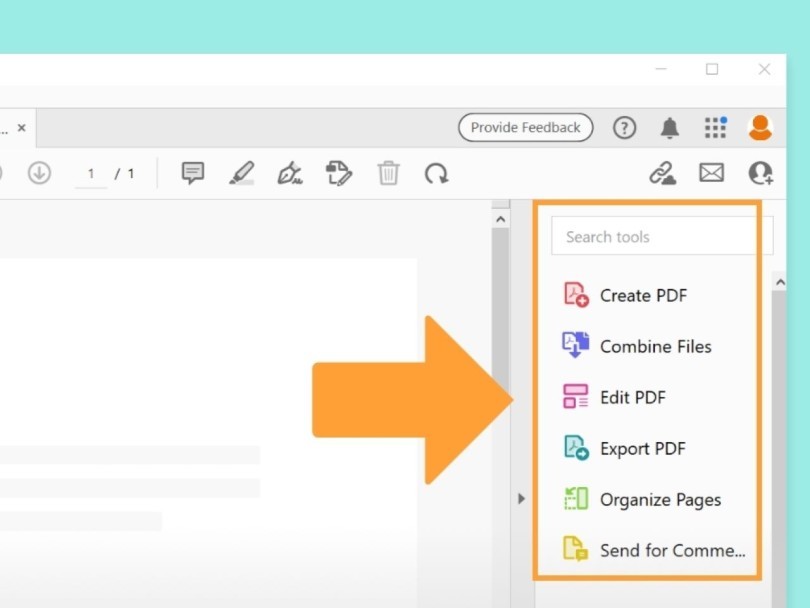This screenshot has height=608, width=810.
Task: Open the document editing stamp tool
Action: pos(337,172)
